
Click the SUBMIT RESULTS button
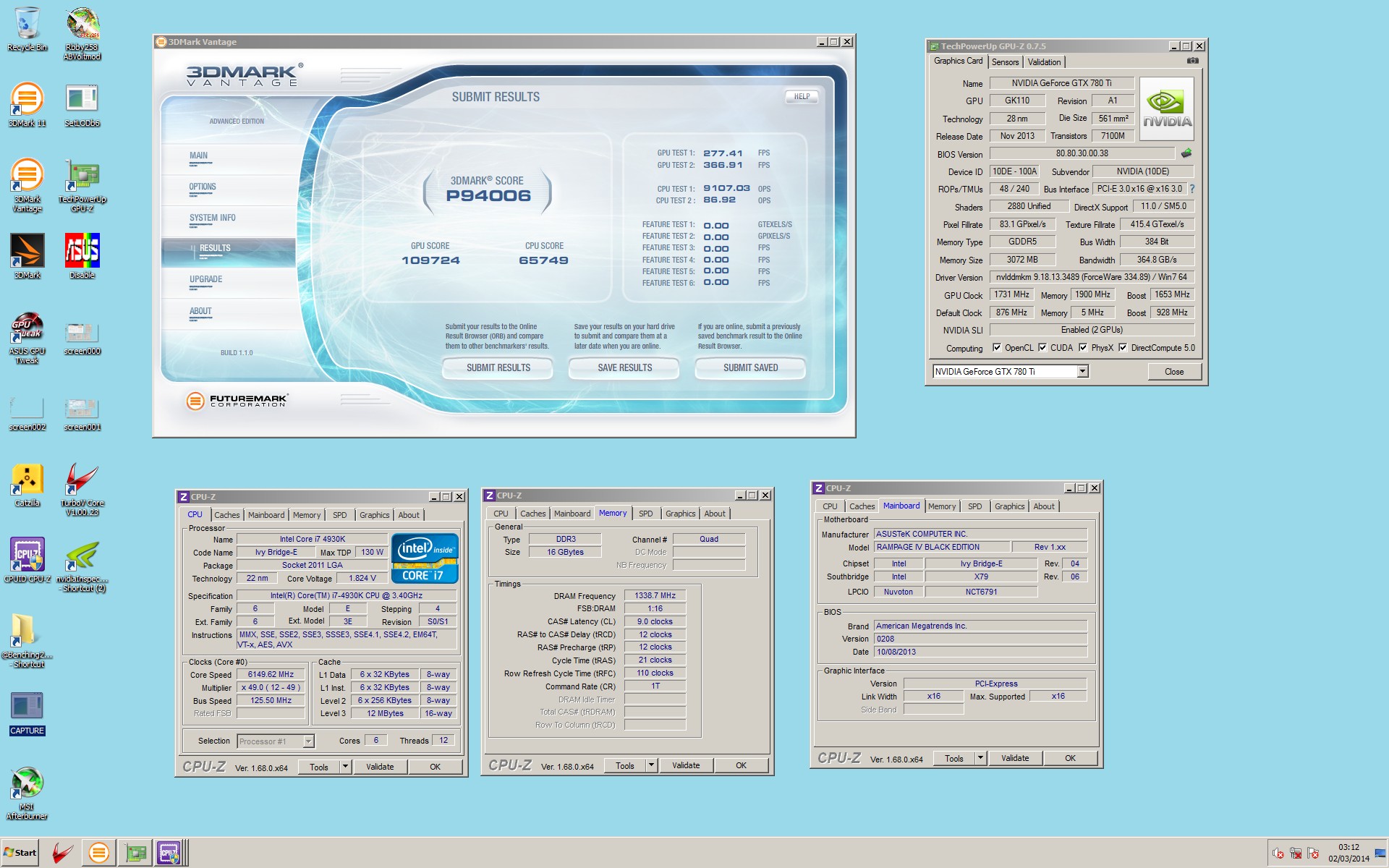[498, 367]
